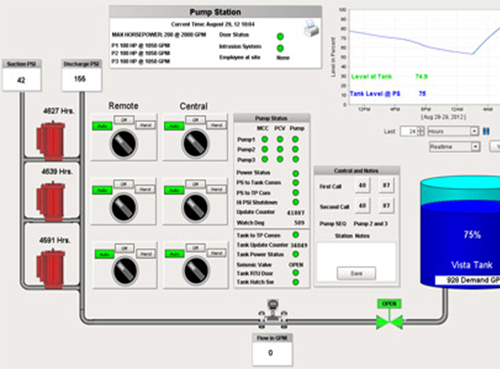This screenshot has width=500, height=370.
Task: Click the blue pause icon beside Hours
Action: tap(486, 131)
